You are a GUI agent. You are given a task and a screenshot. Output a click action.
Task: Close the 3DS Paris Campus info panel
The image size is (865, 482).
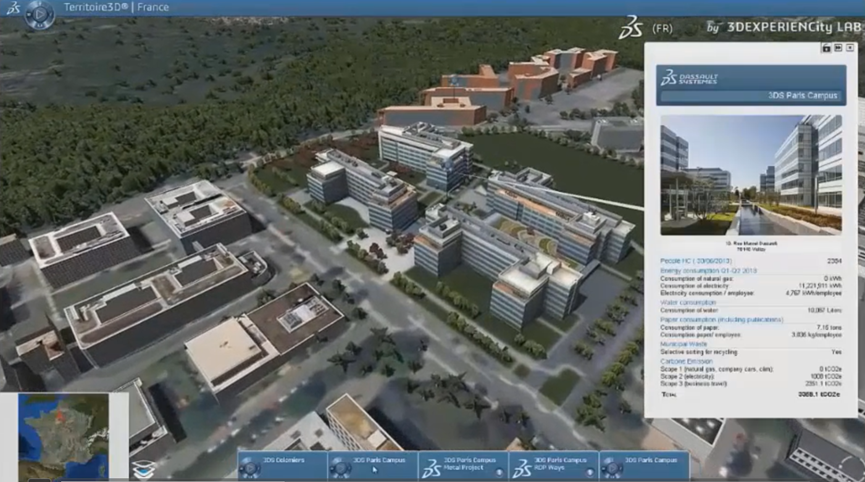[x=850, y=48]
